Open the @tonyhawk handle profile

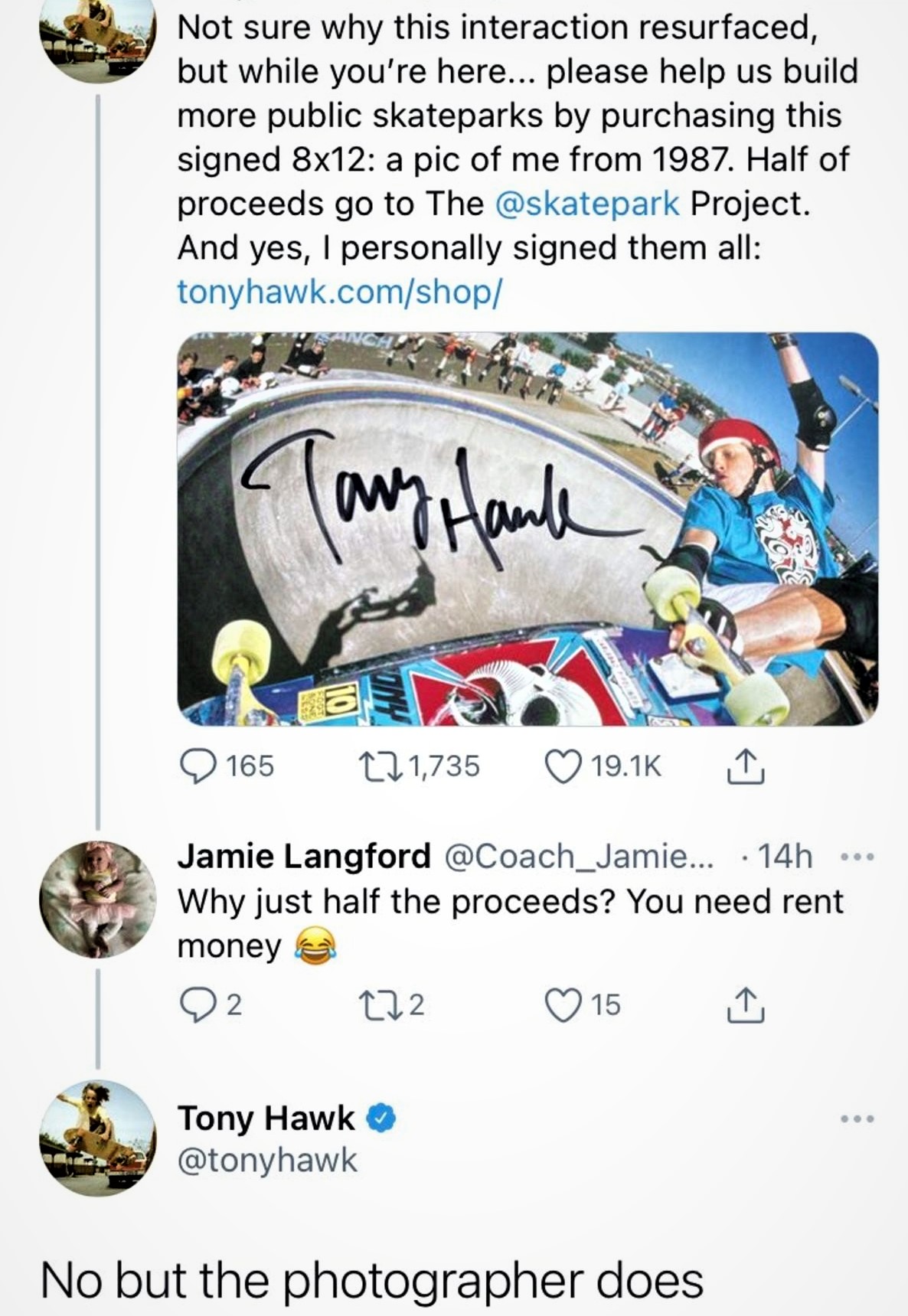pyautogui.click(x=267, y=1160)
